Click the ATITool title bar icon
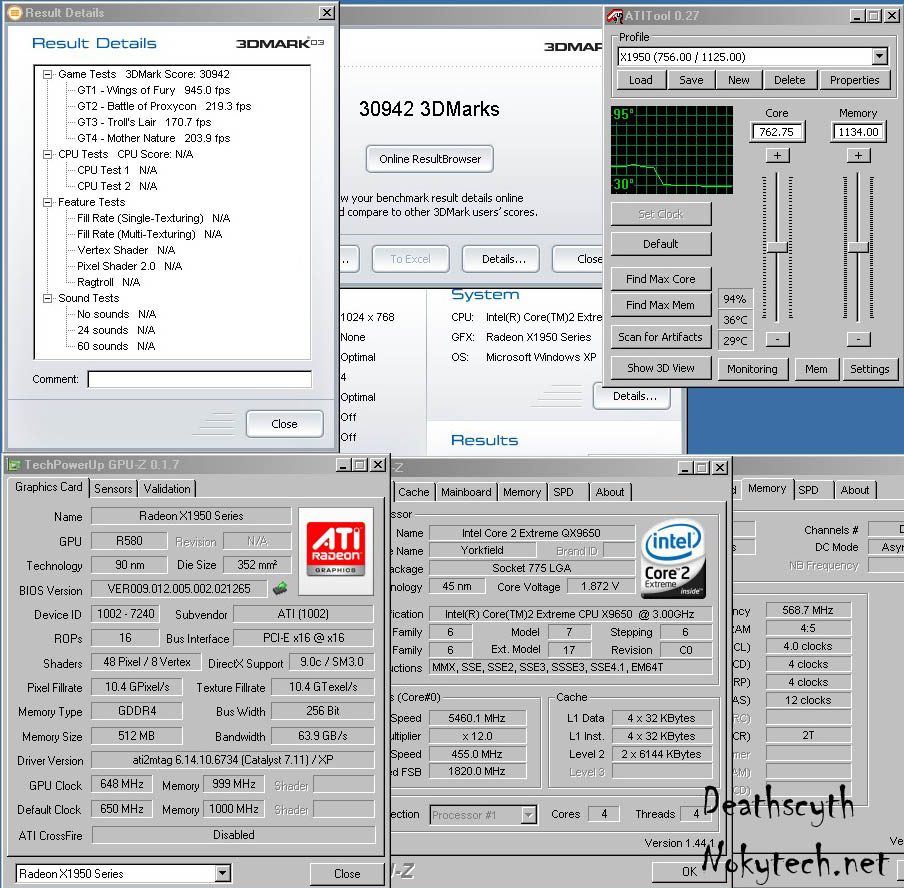The image size is (904, 888). 615,16
